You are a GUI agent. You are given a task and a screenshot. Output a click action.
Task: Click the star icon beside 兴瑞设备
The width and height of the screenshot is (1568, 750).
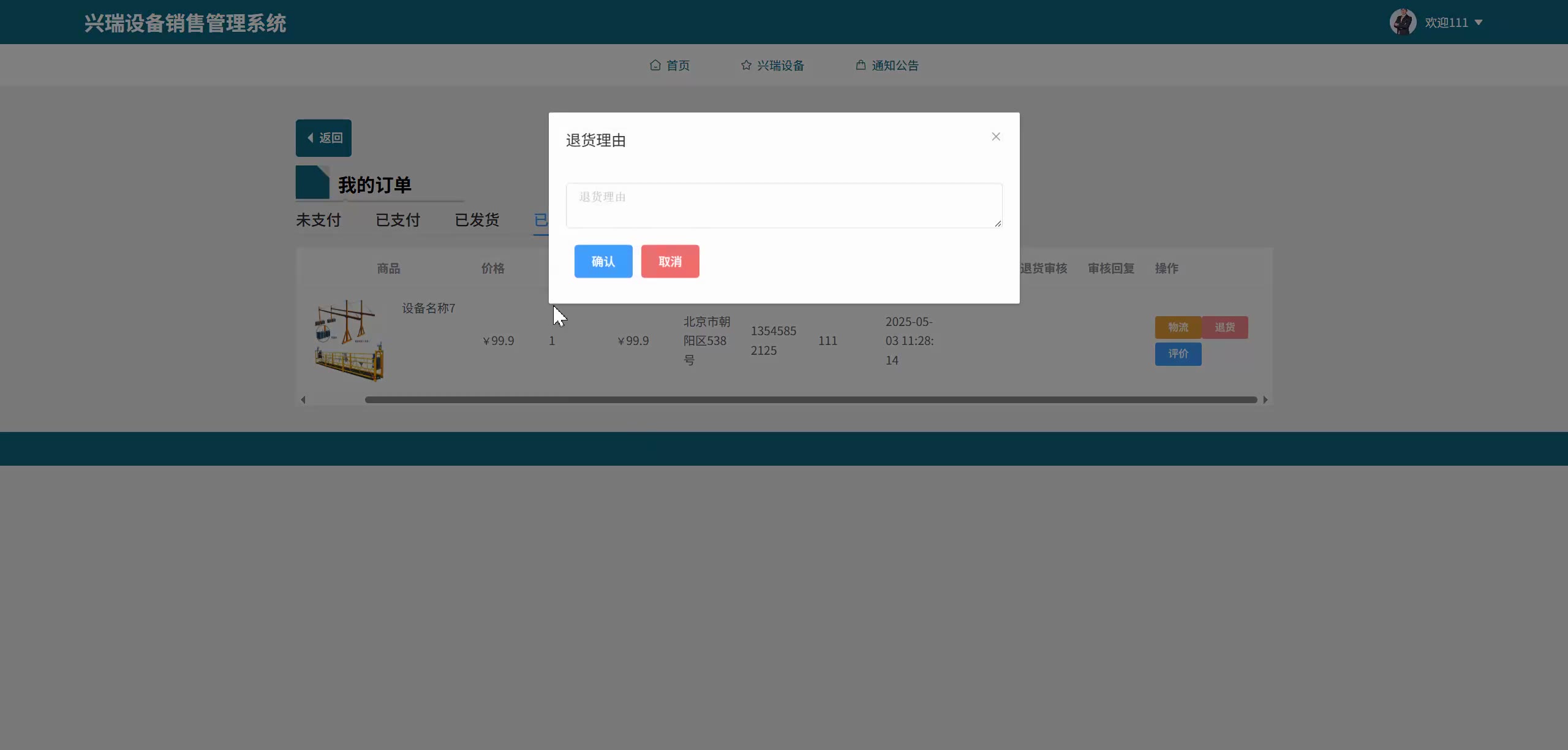pyautogui.click(x=745, y=65)
